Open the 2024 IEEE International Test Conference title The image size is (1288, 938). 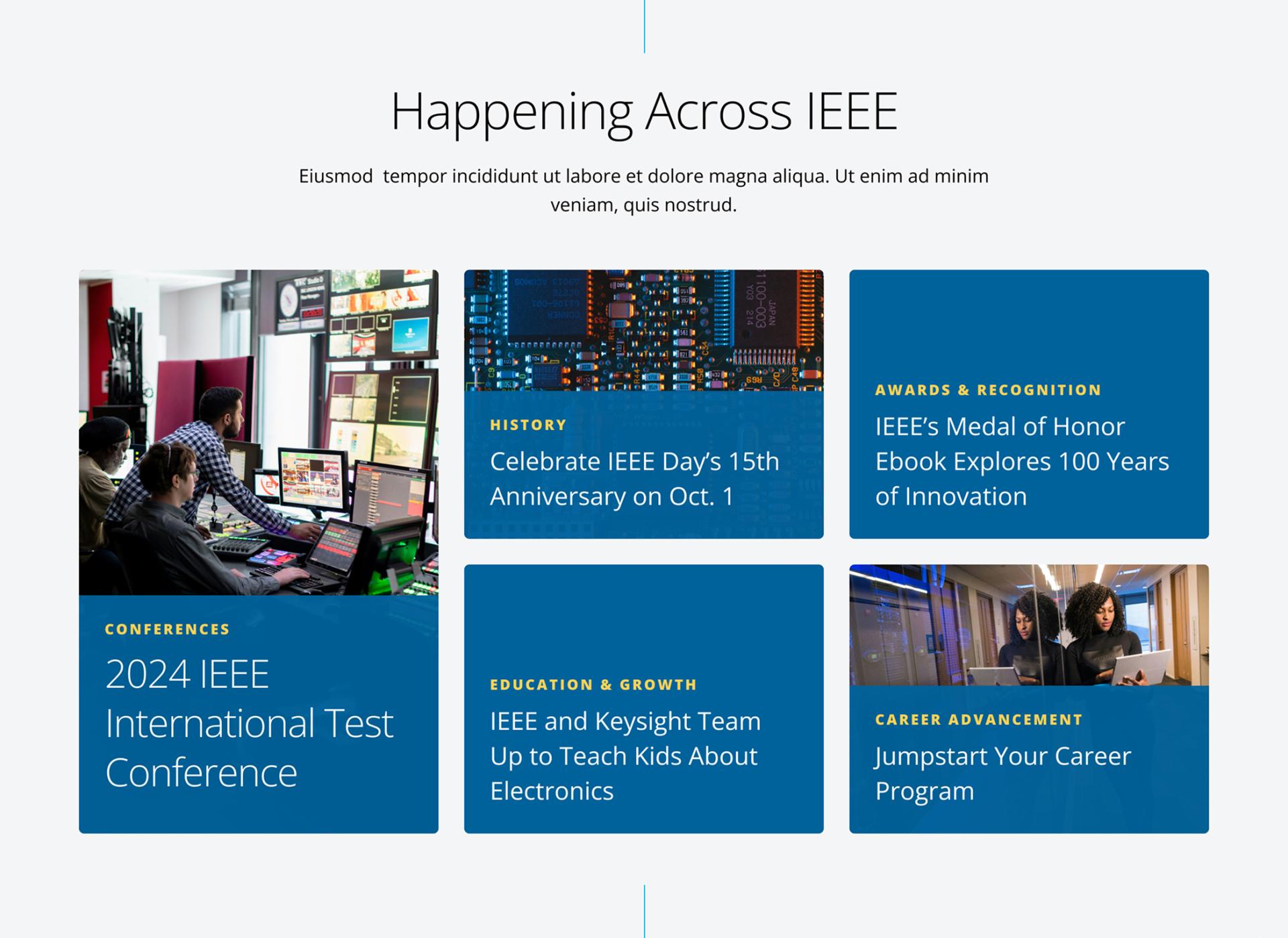248,723
